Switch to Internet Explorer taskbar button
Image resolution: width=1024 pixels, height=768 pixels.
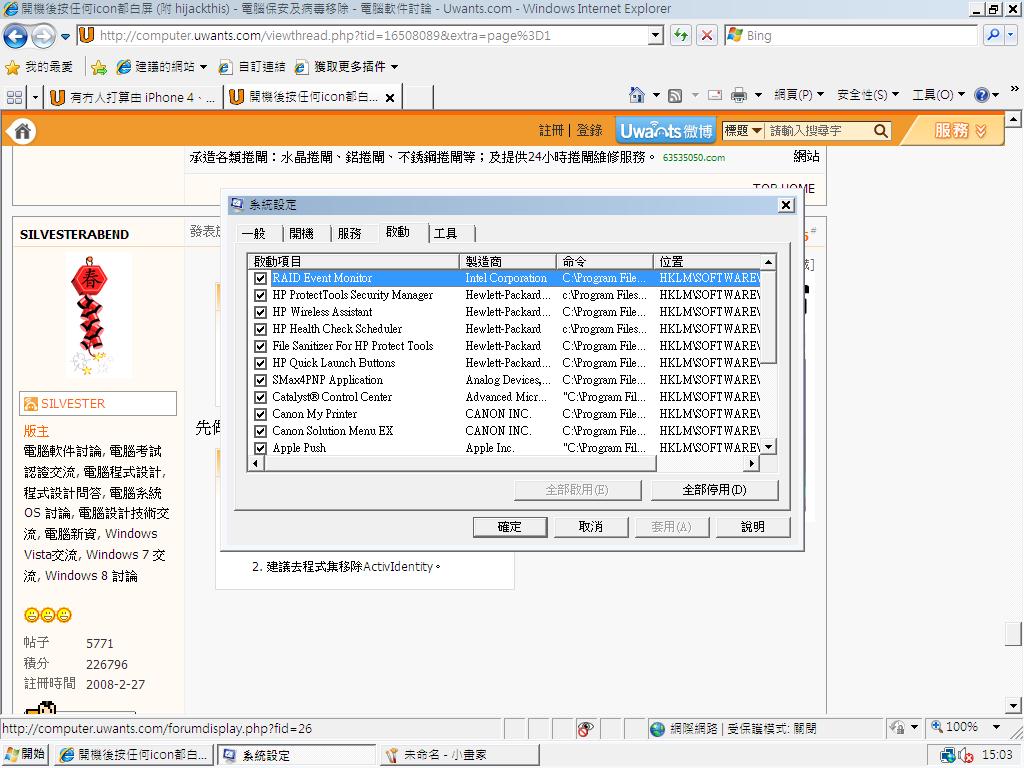tap(133, 755)
